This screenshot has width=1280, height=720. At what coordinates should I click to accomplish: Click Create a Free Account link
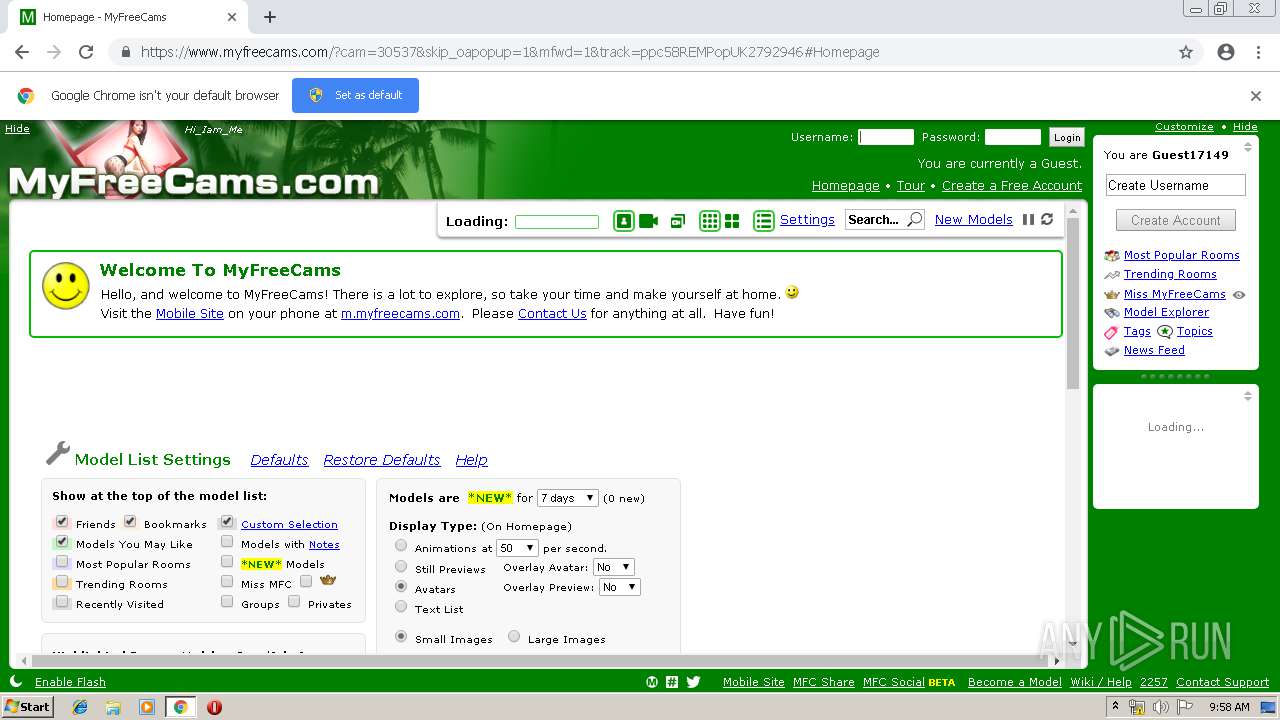(x=1012, y=186)
